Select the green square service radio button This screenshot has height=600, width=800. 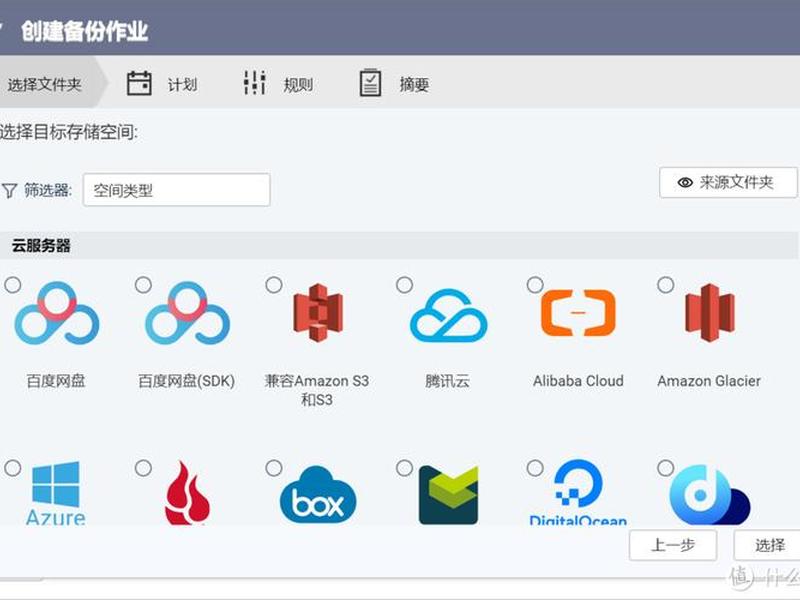tap(405, 468)
